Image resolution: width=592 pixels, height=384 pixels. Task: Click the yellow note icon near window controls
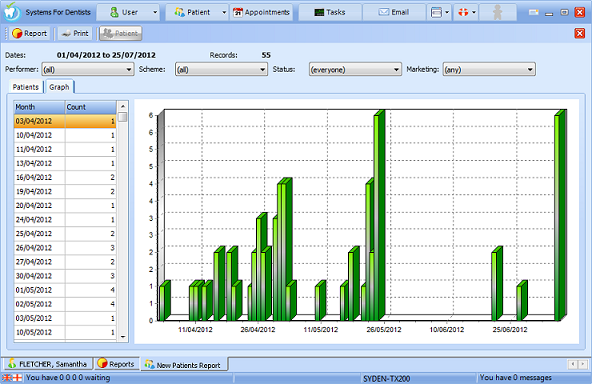(x=533, y=12)
